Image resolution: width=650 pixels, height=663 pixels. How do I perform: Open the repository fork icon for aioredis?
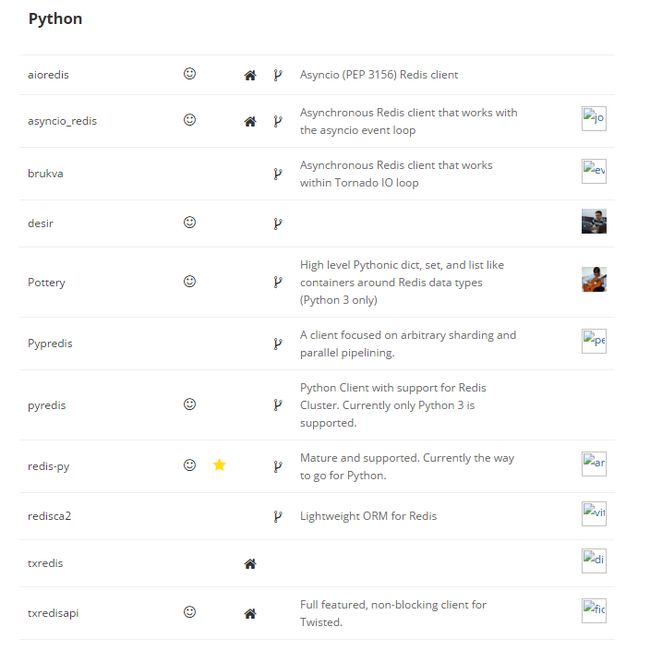coord(277,75)
